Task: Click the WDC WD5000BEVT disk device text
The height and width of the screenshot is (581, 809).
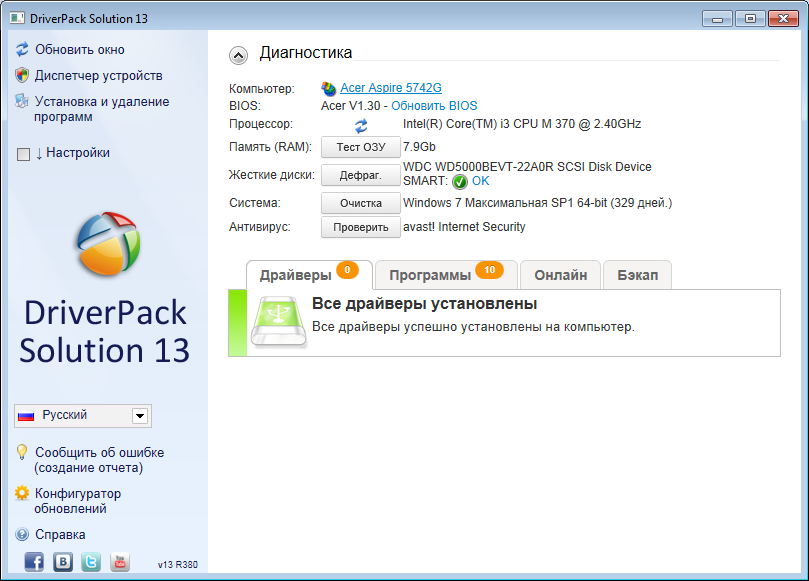Action: pos(527,167)
